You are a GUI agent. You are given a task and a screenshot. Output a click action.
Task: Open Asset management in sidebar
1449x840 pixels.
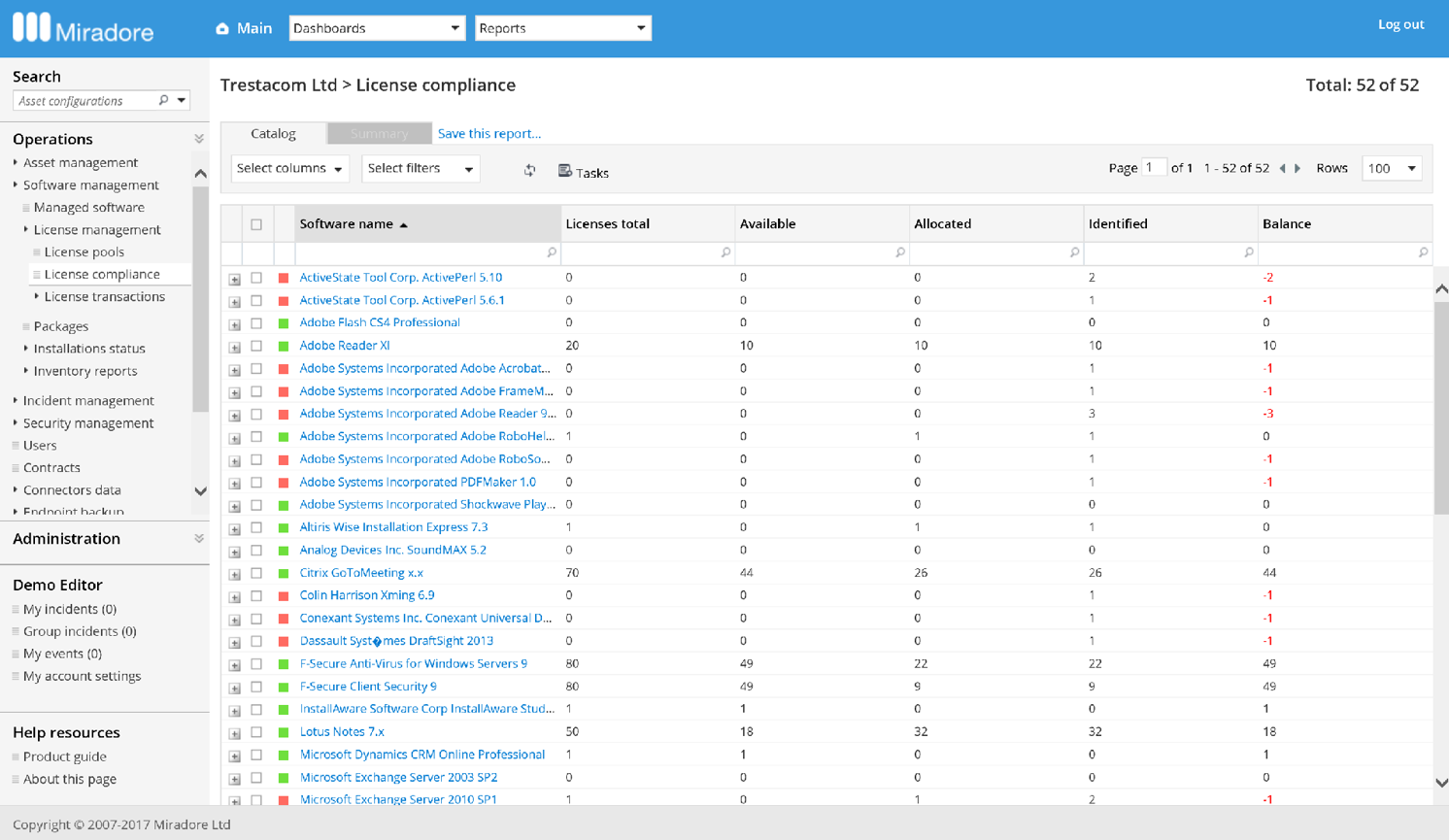point(81,162)
